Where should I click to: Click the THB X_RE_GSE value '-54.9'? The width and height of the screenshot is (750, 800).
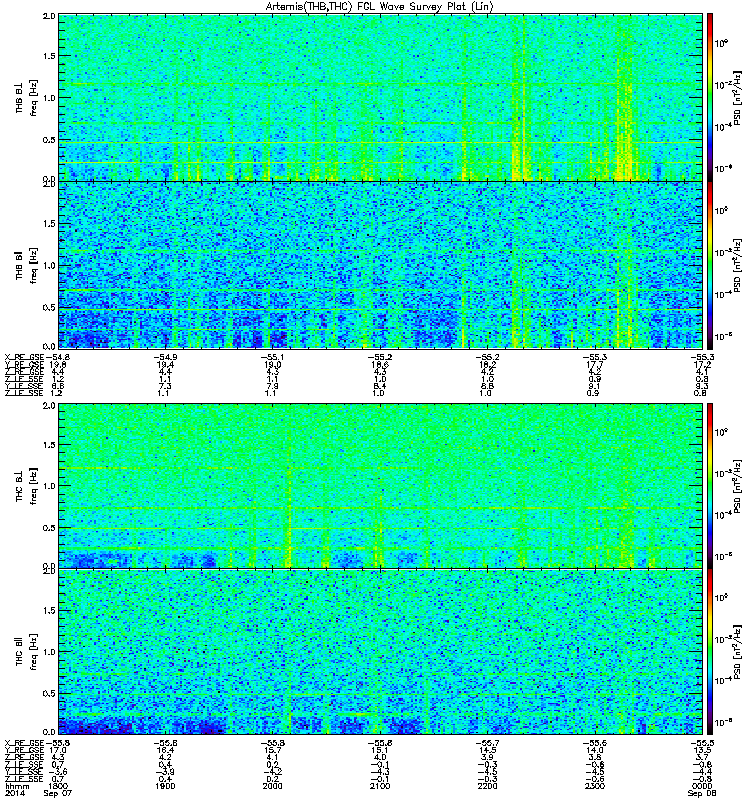165,357
